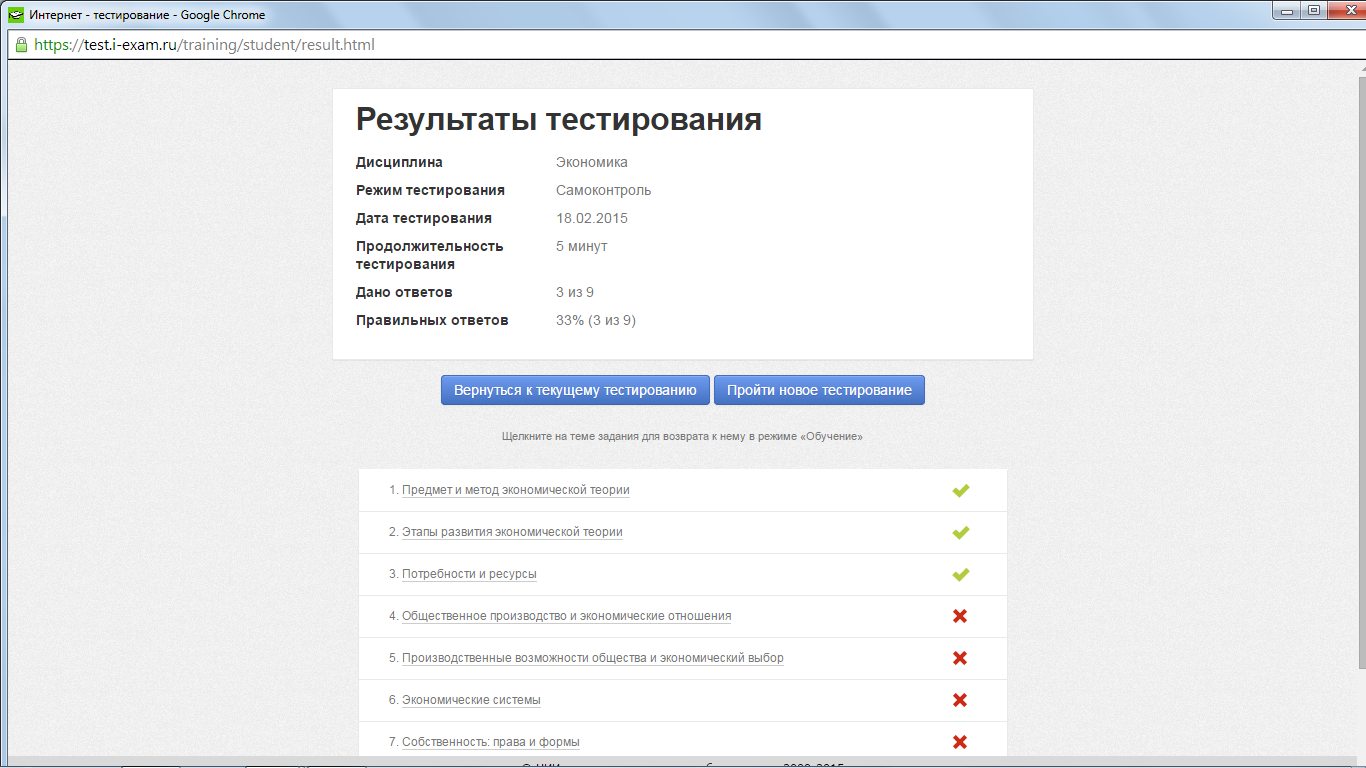
Task: Click the green checkmark beside Этапы развития экономической теории
Action: pyautogui.click(x=961, y=533)
